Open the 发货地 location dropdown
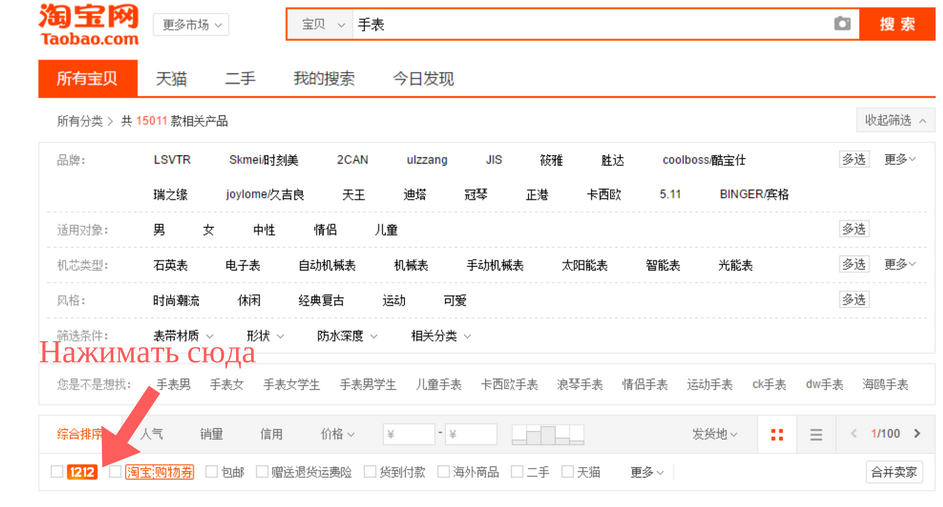 (x=714, y=434)
